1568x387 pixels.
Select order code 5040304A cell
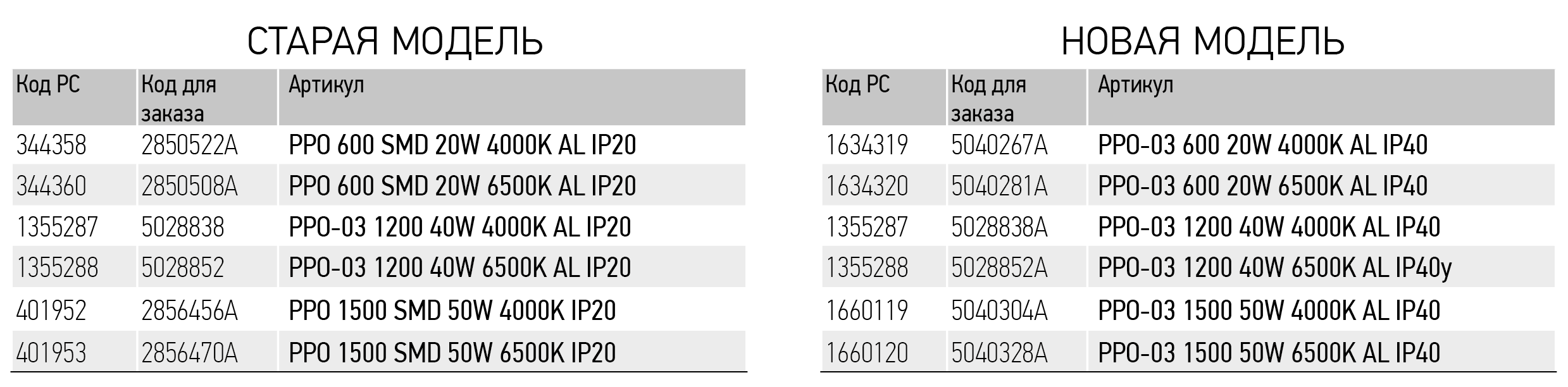(999, 310)
